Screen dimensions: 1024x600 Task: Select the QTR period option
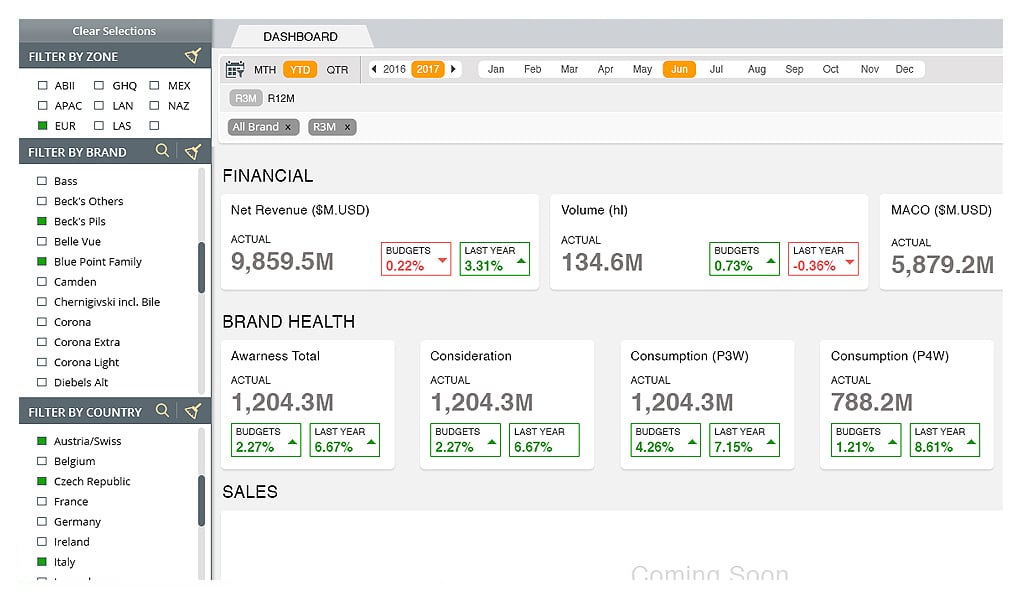[x=338, y=70]
